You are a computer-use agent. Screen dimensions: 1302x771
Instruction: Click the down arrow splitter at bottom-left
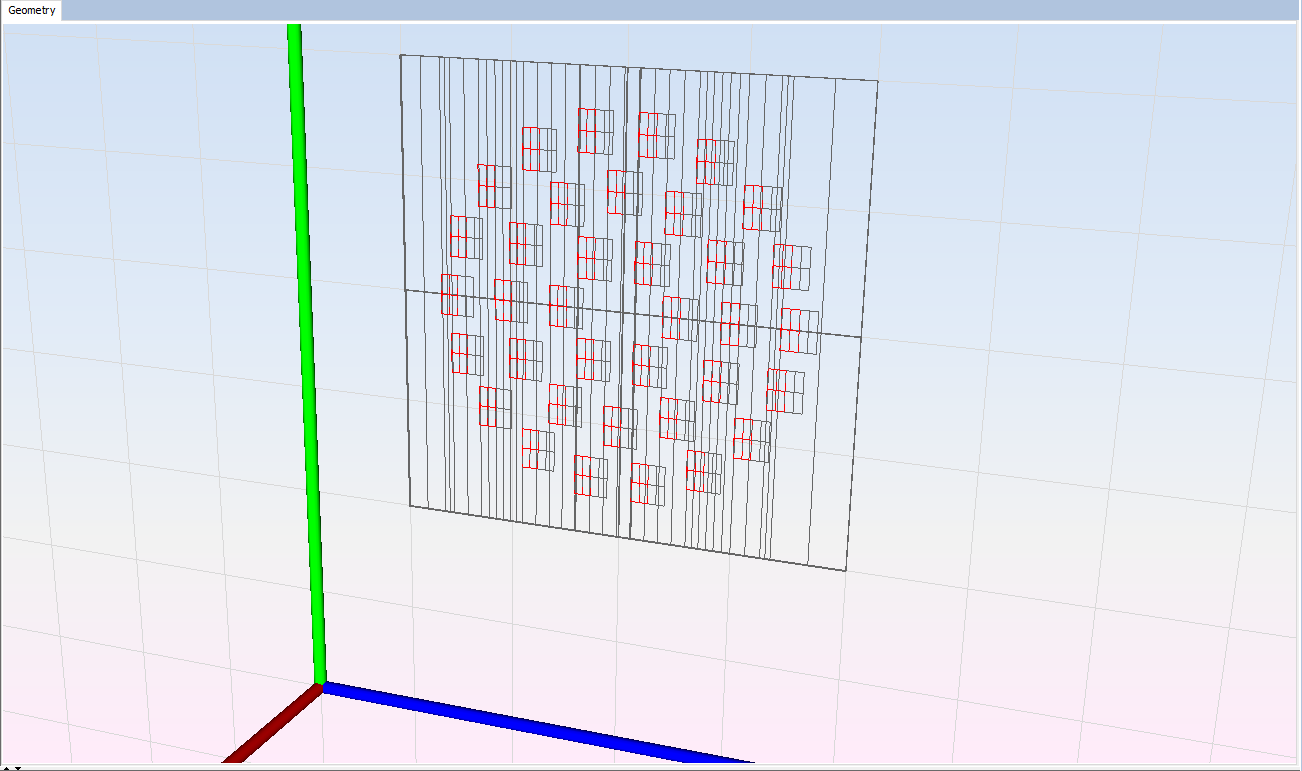click(x=17, y=767)
